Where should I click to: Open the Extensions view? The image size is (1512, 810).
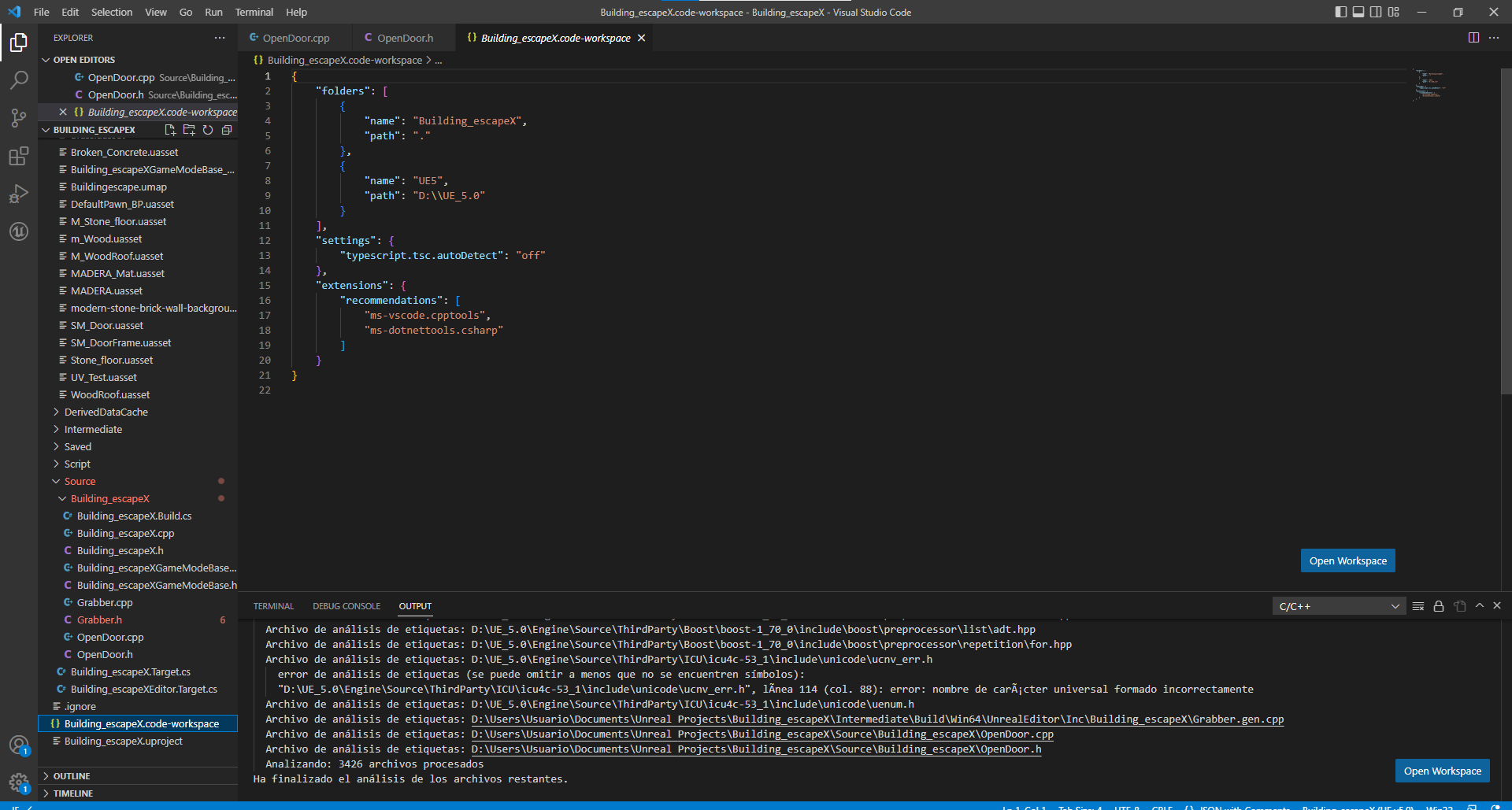pyautogui.click(x=19, y=157)
